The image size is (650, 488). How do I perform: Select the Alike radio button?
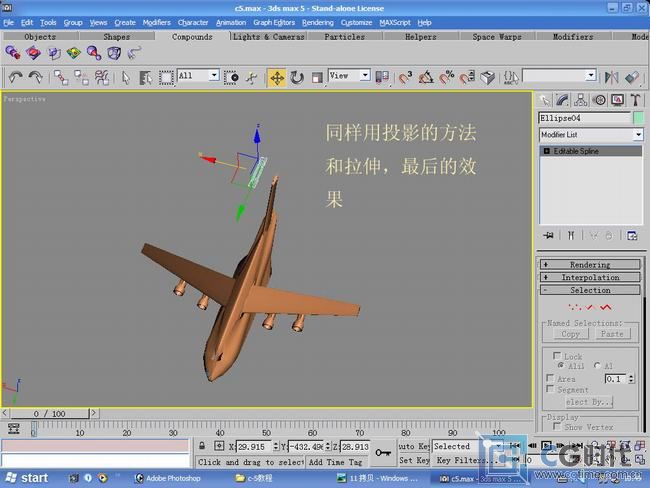tap(561, 365)
